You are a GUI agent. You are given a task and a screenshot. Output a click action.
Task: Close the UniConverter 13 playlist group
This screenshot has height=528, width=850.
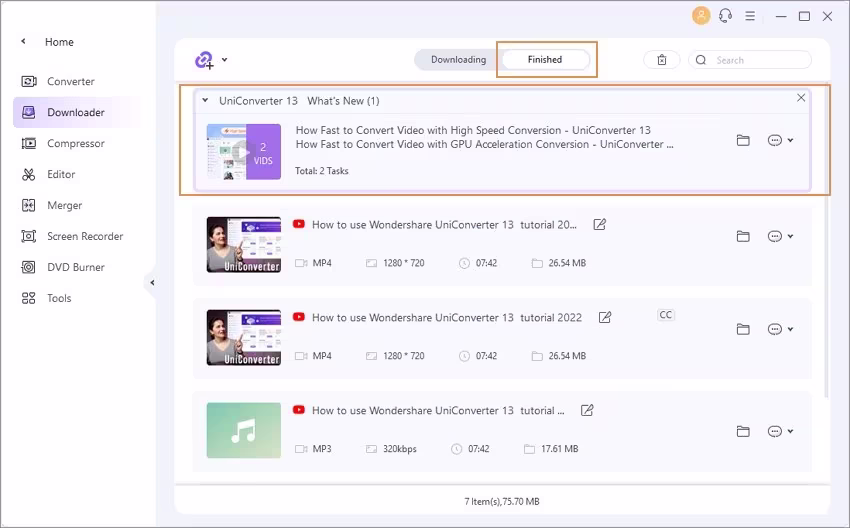tap(801, 98)
